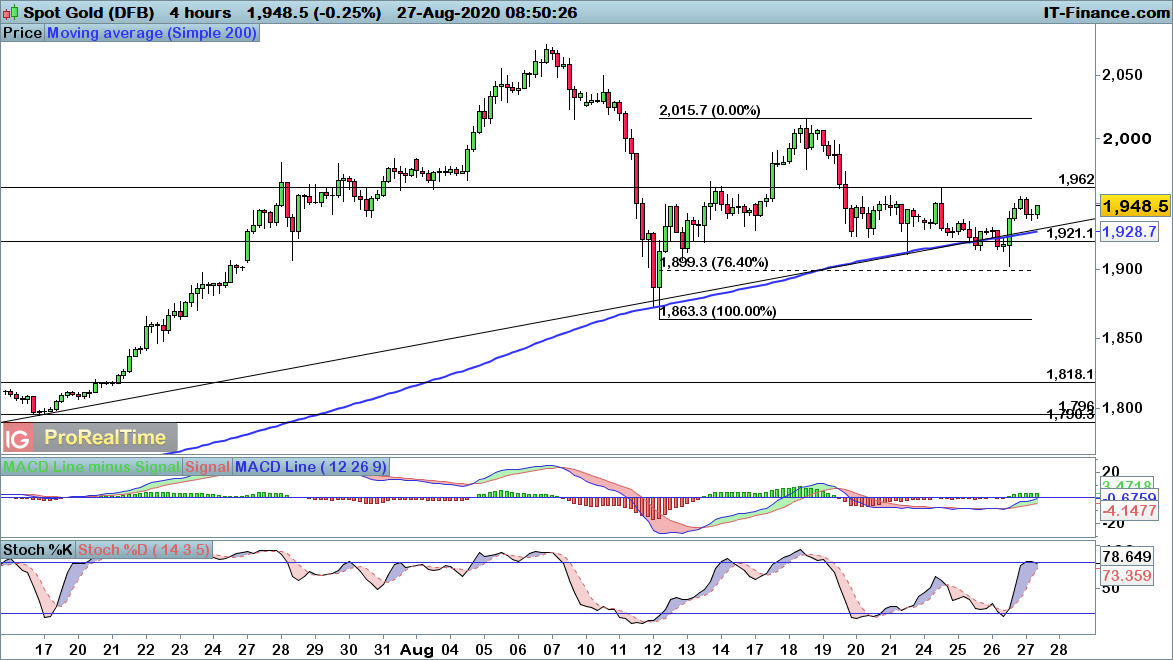Screen dimensions: 1173x660
Task: Select the Moving average (Simple 200) label
Action: coord(152,33)
